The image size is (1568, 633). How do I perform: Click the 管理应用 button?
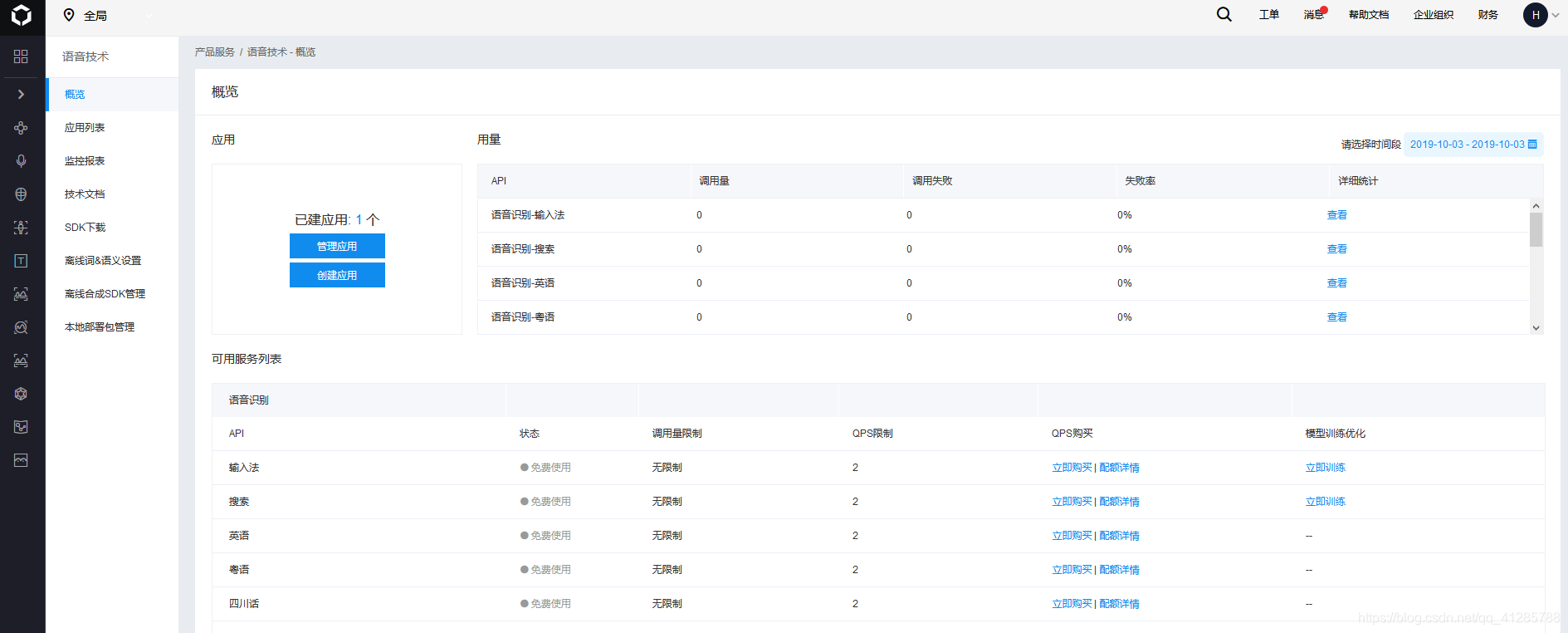click(x=337, y=246)
